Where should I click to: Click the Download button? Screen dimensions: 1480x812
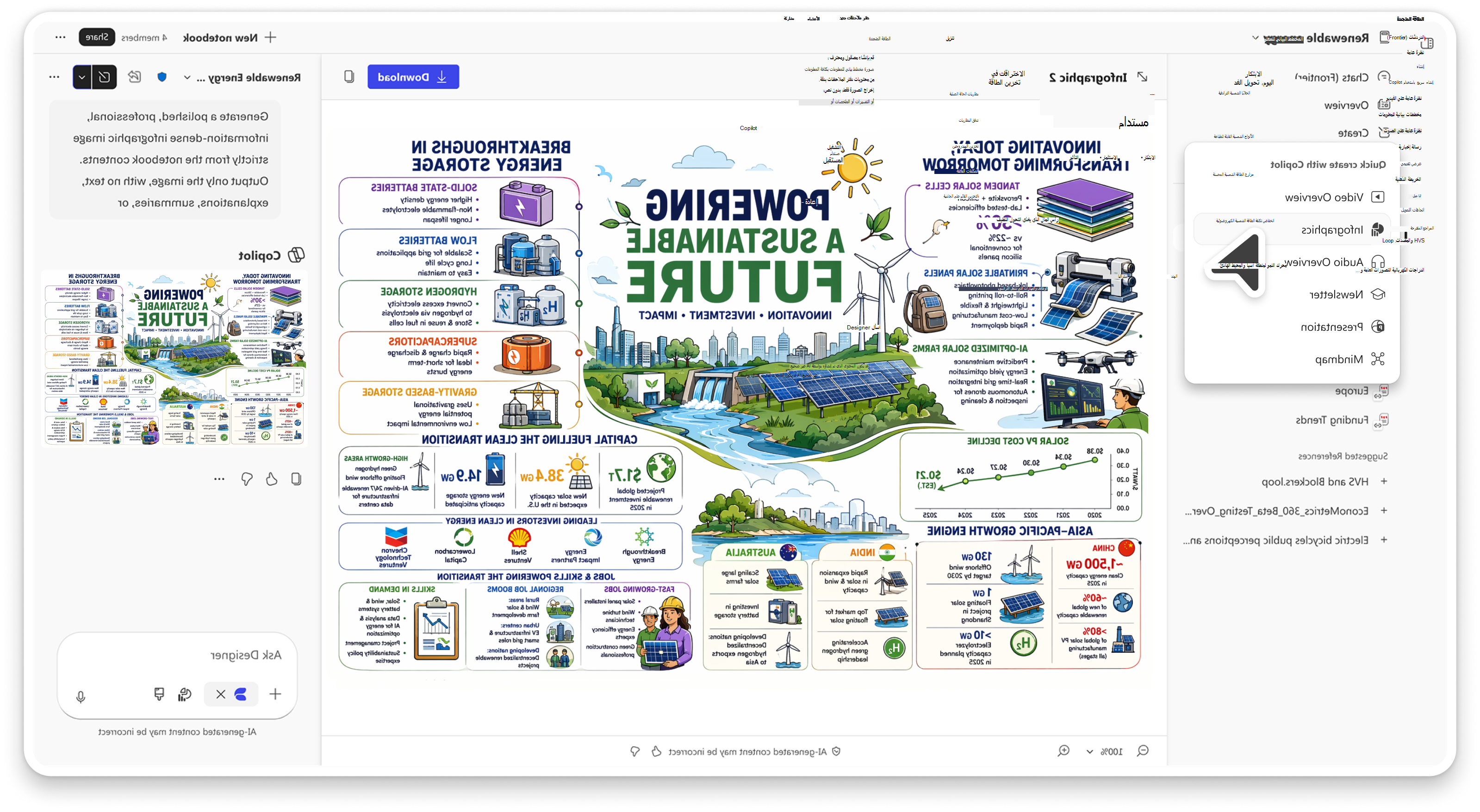click(x=413, y=77)
